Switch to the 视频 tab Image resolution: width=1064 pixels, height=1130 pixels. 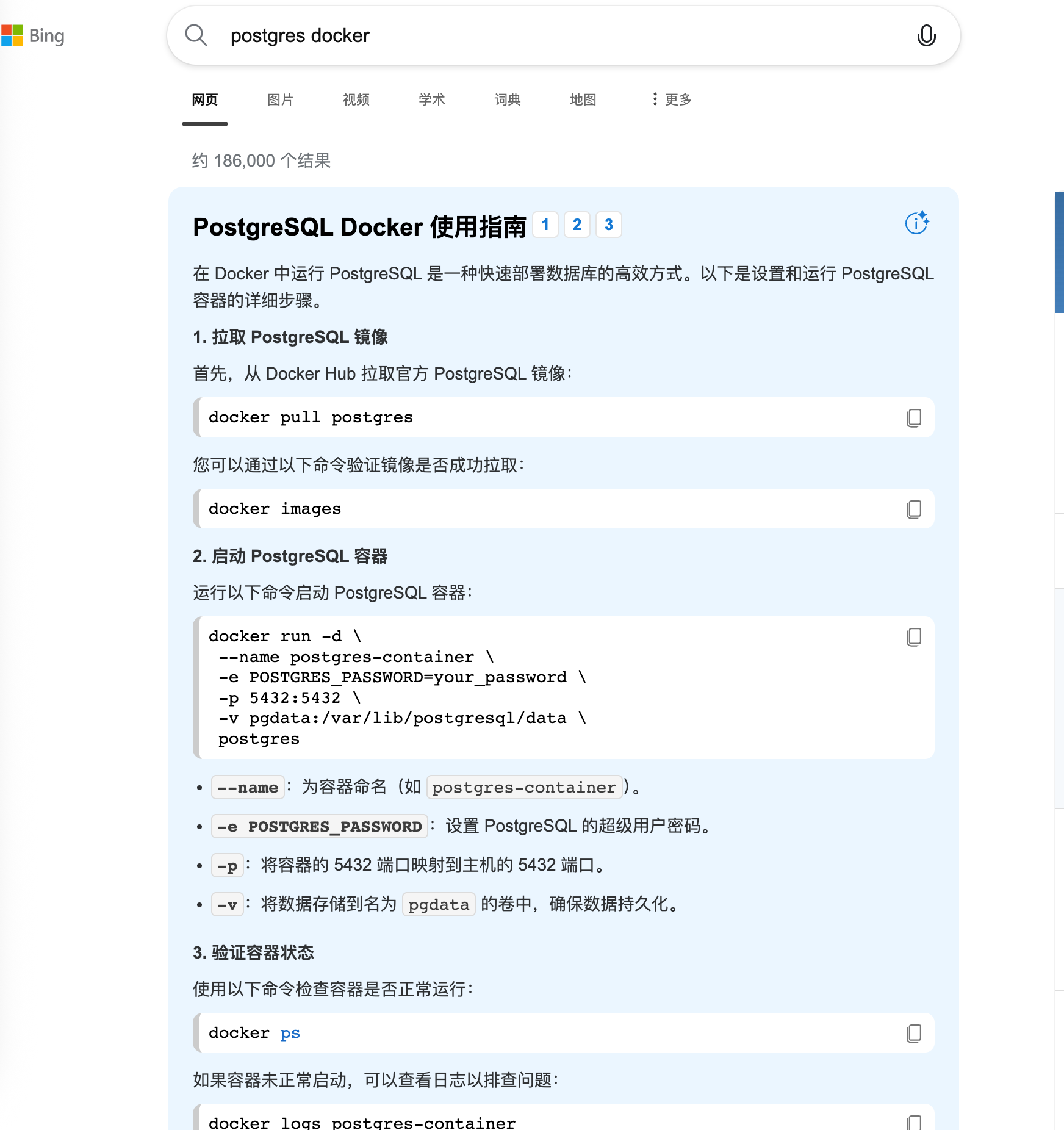pos(356,99)
